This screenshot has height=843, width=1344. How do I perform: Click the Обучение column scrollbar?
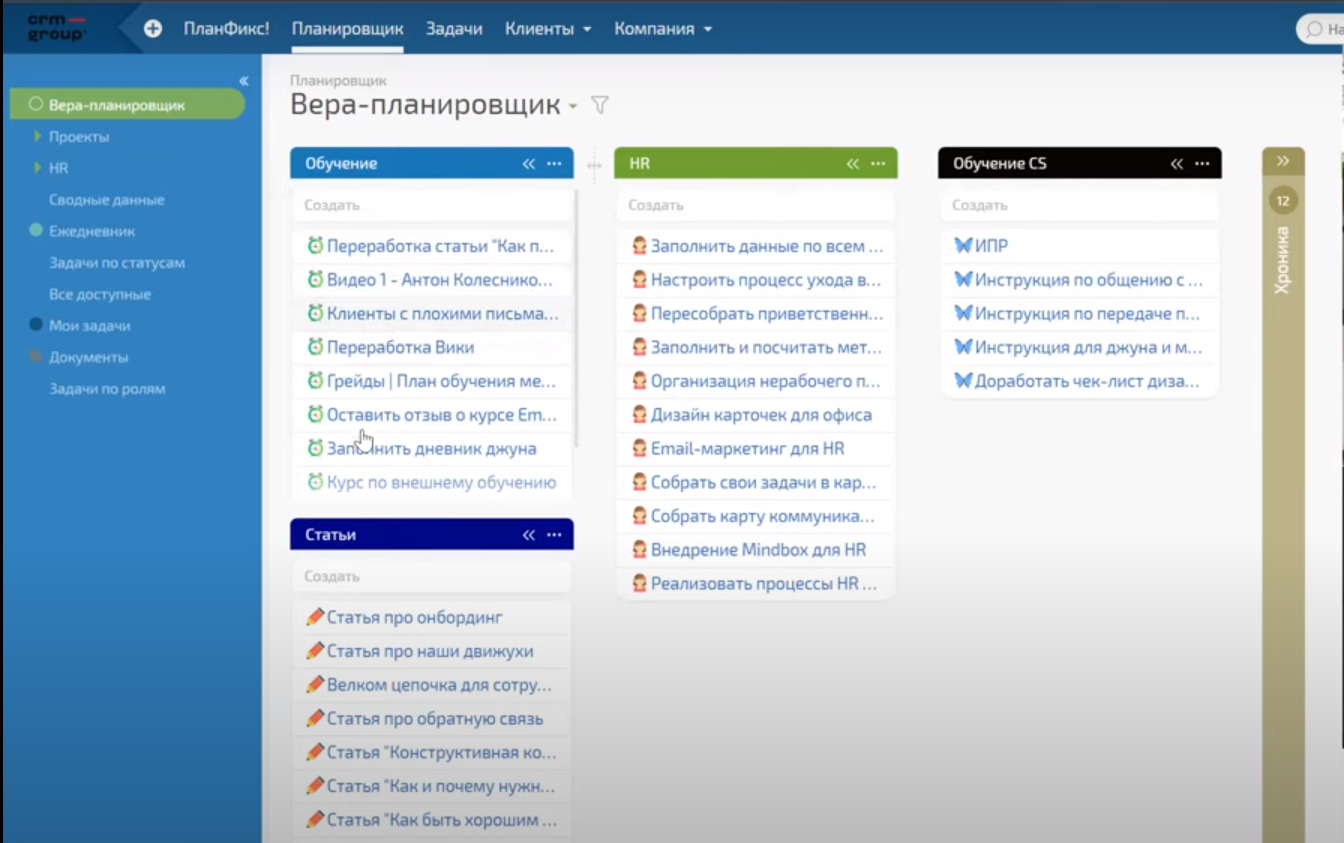click(x=577, y=318)
